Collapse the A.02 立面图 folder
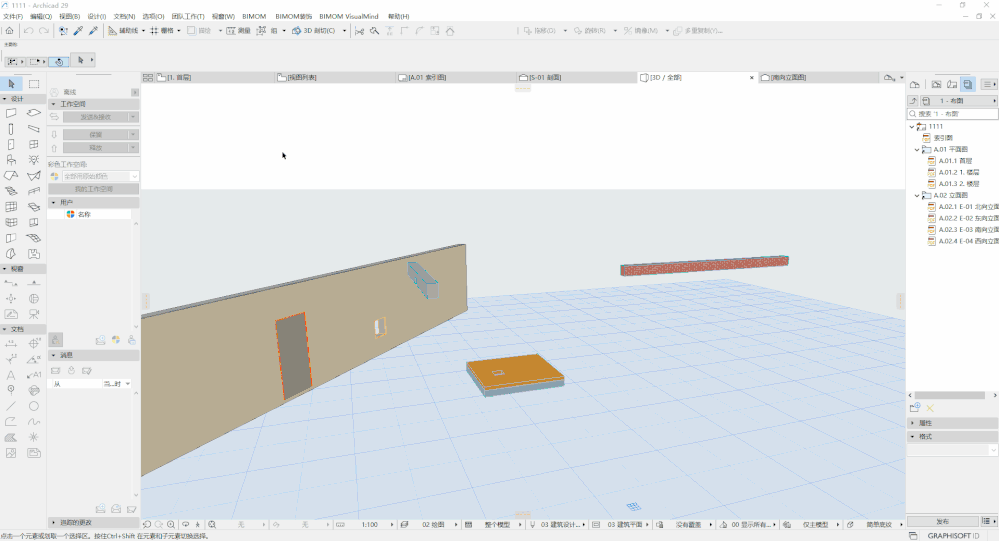Viewport: 999px width, 541px height. [917, 196]
